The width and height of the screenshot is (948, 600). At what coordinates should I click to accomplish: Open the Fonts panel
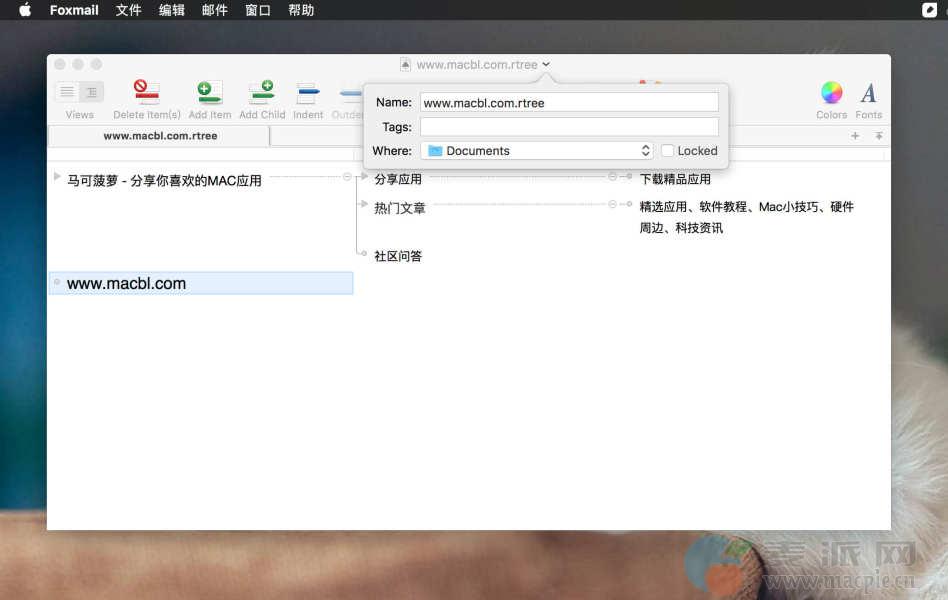tap(868, 93)
